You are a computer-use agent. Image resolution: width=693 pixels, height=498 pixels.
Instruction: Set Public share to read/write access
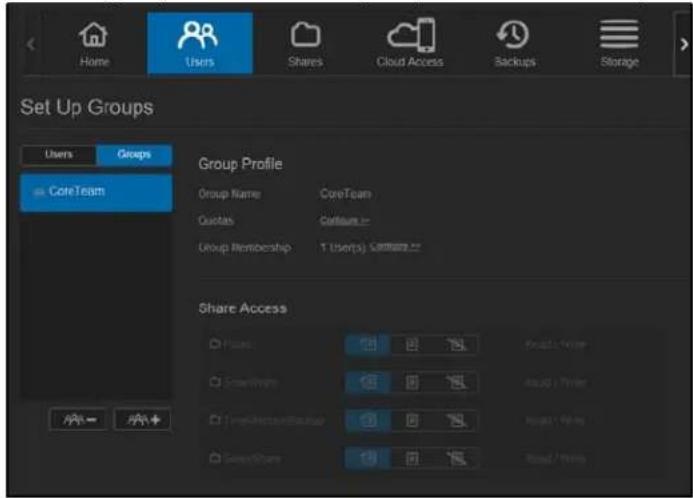(x=368, y=344)
